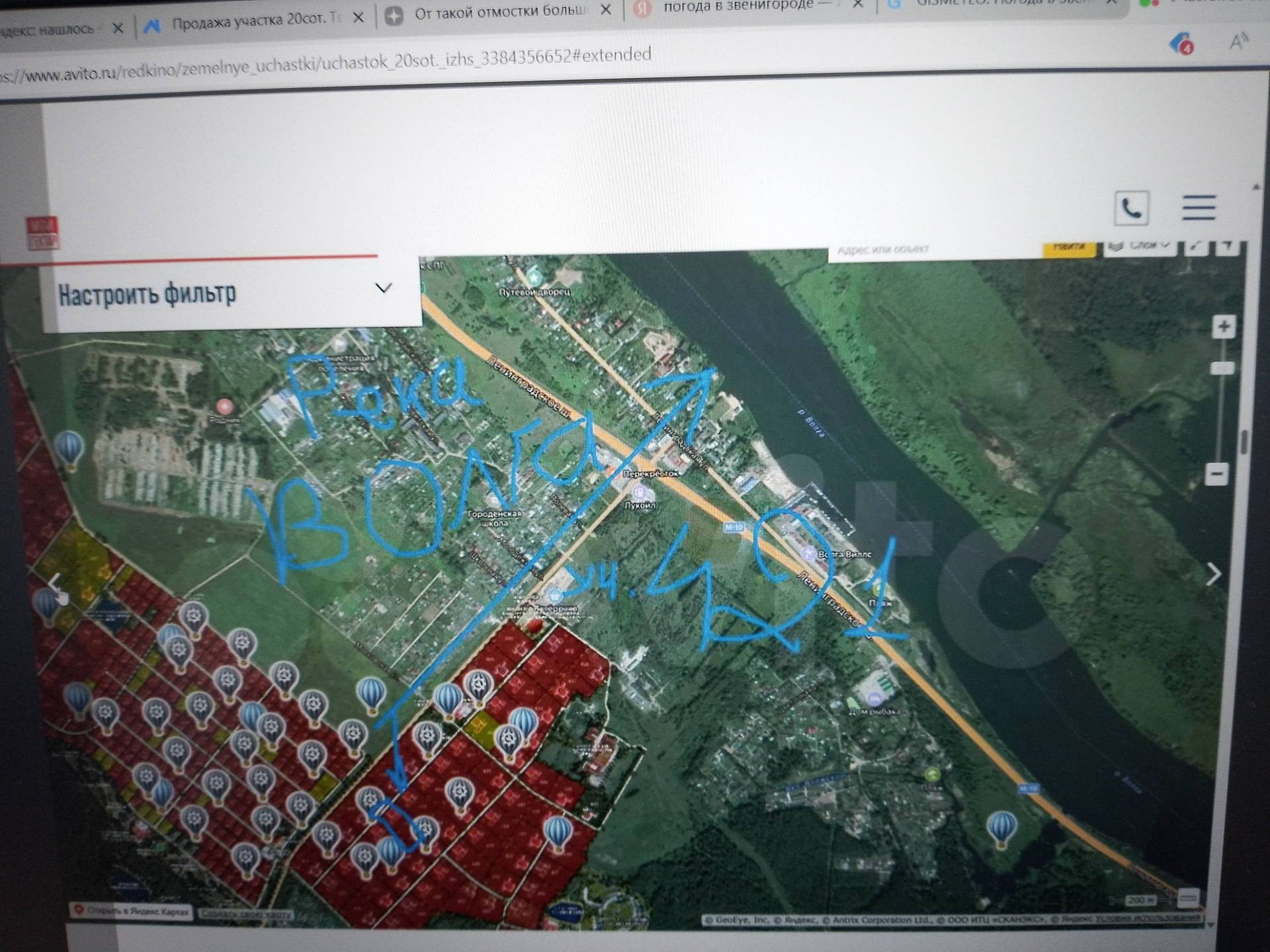The height and width of the screenshot is (952, 1270).
Task: Click the ruler distance tool icon
Action: (1196, 246)
